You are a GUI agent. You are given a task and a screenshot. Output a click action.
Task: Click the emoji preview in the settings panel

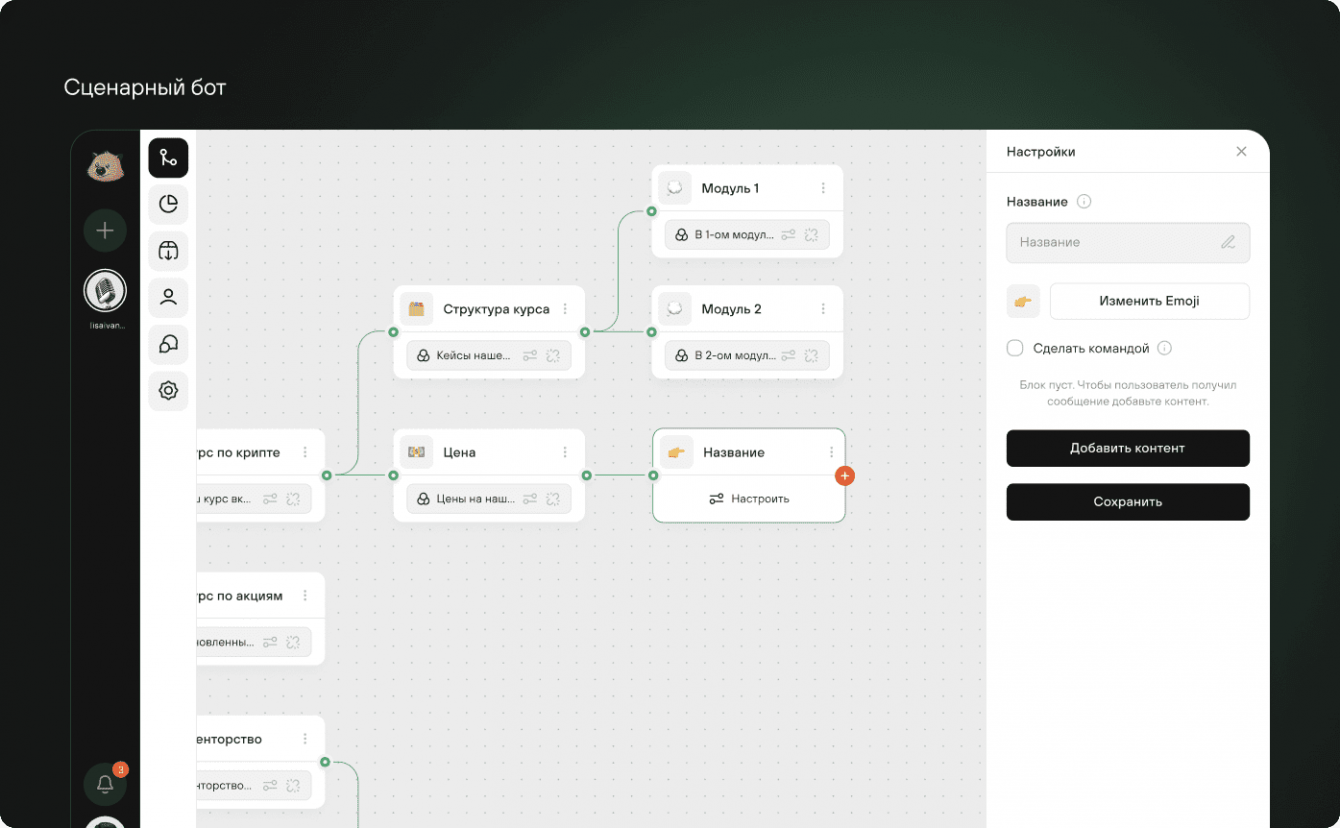pos(1023,301)
